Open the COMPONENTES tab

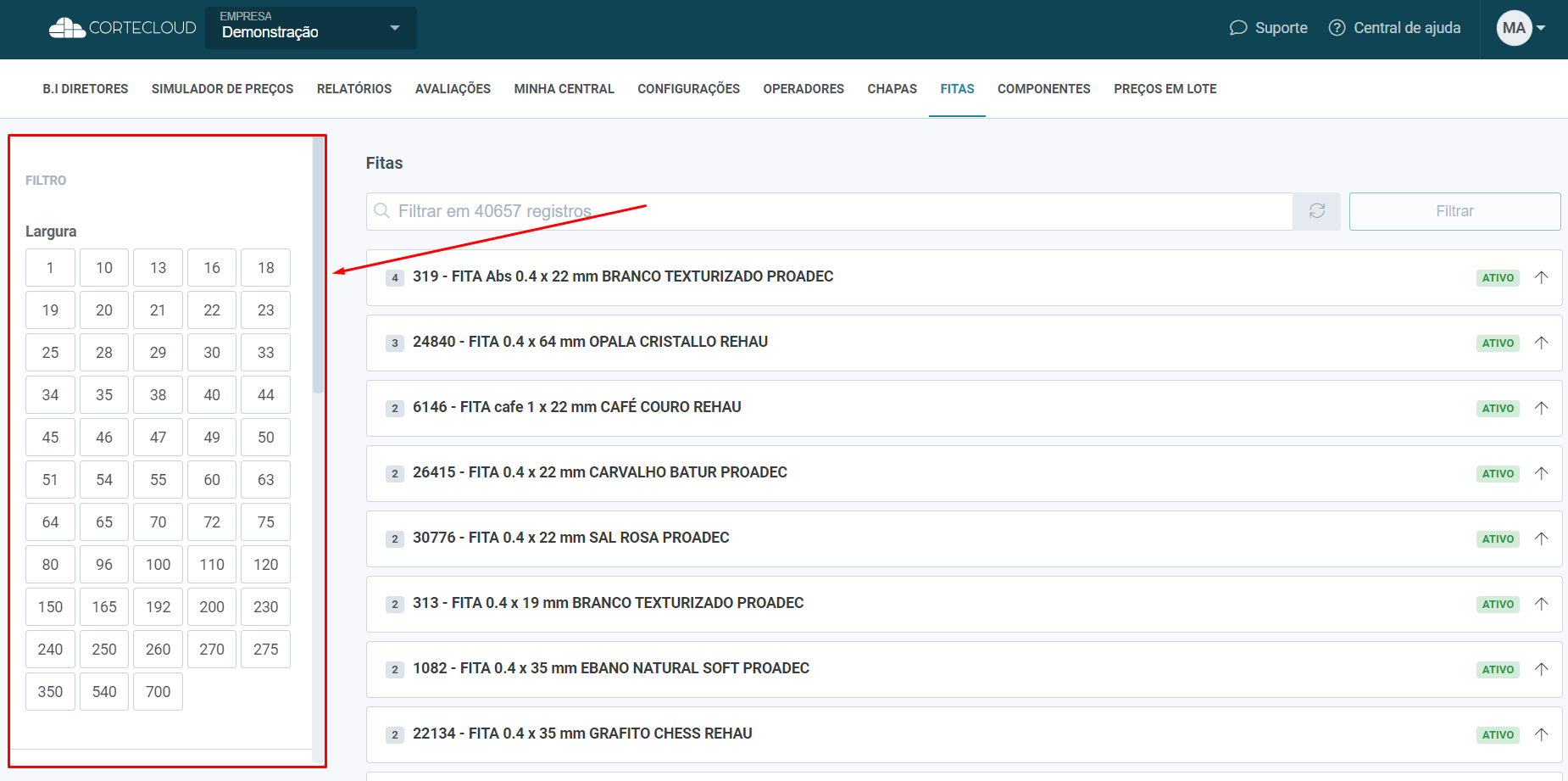click(x=1043, y=89)
